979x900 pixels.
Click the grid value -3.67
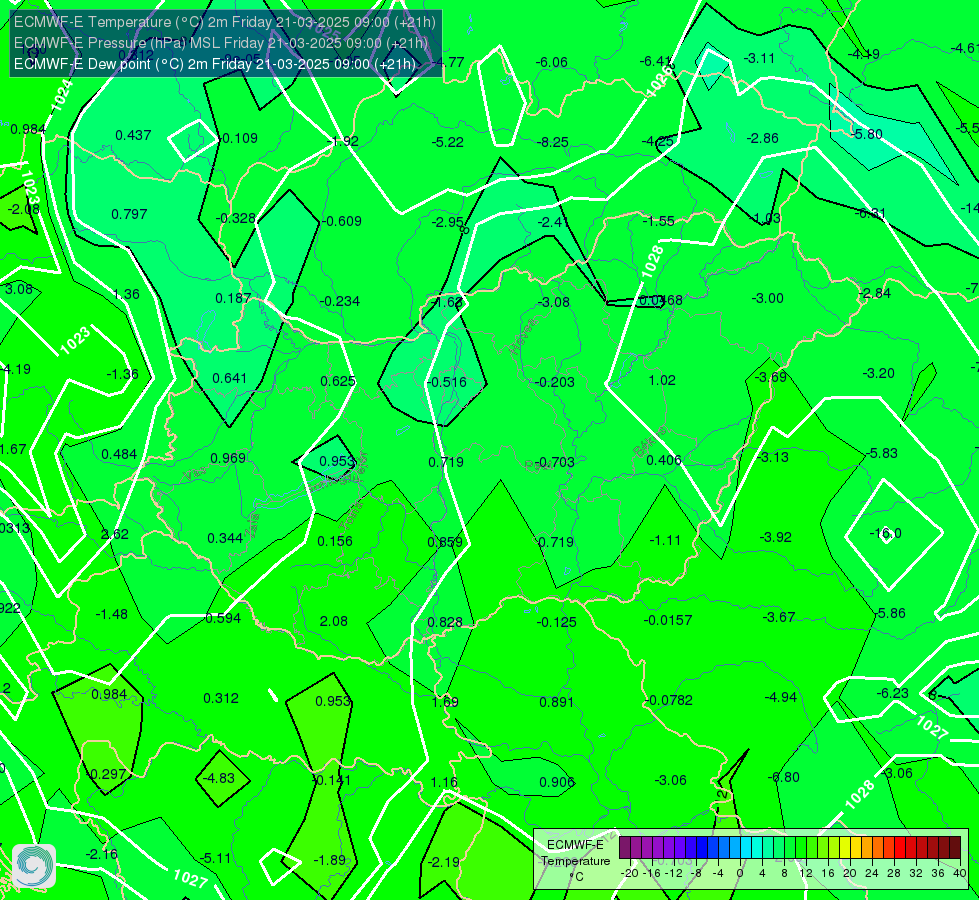click(x=779, y=618)
